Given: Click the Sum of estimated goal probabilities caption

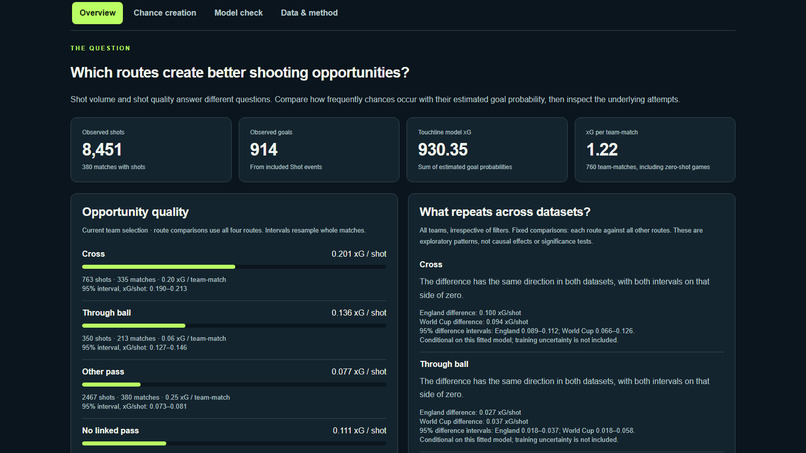Looking at the screenshot, I should point(465,167).
